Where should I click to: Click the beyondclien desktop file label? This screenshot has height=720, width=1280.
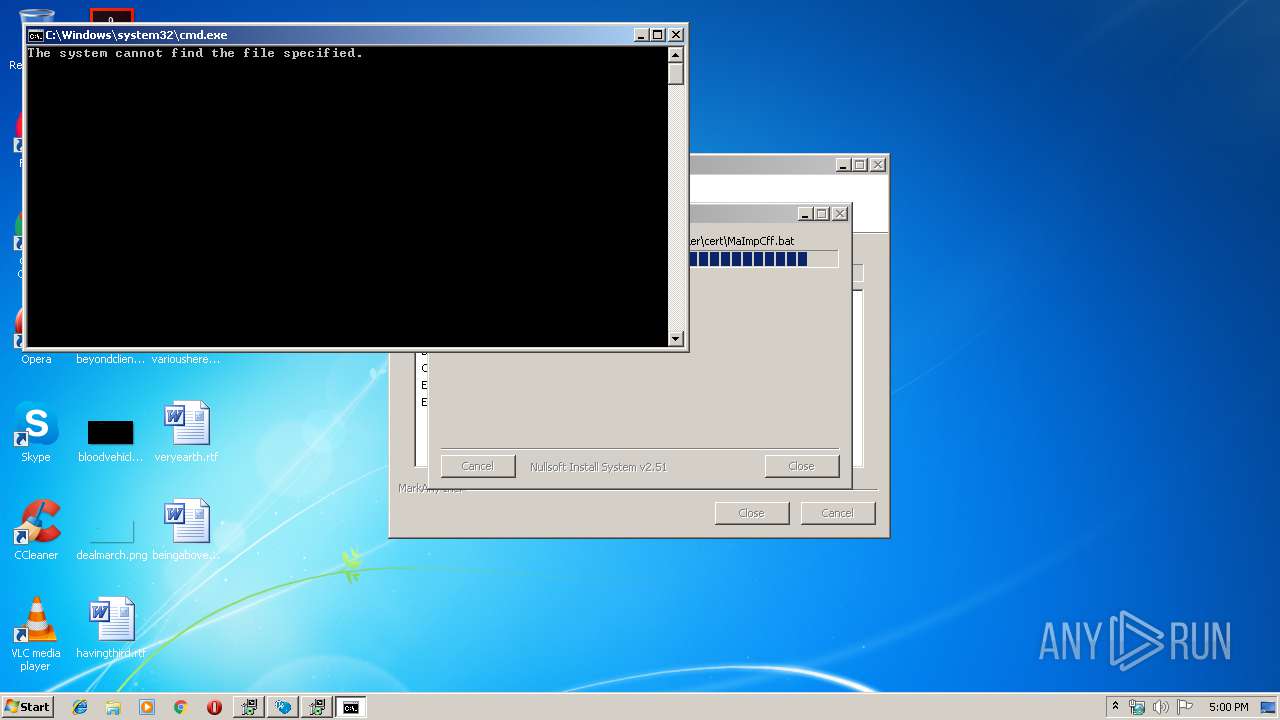coord(110,359)
